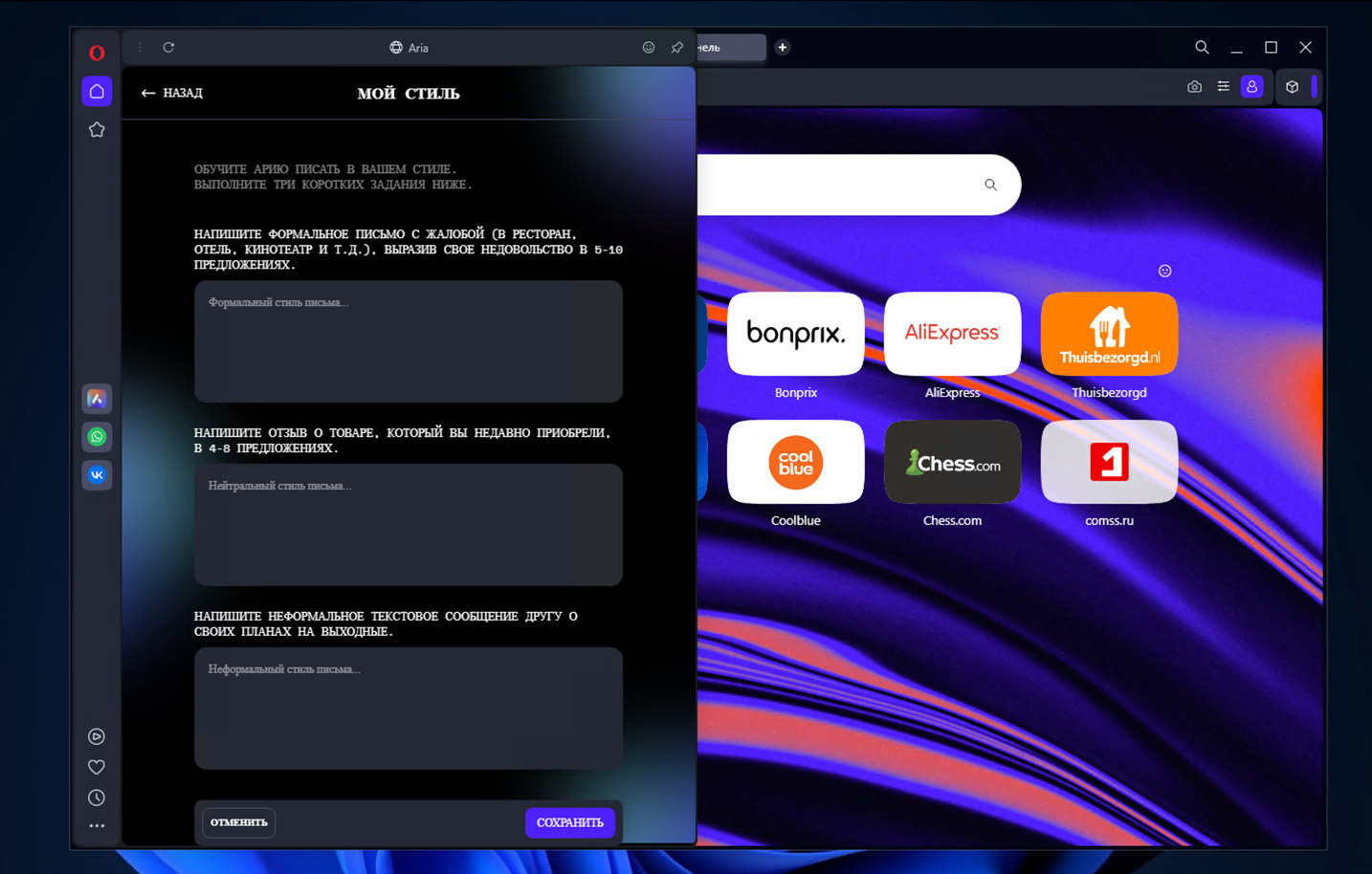This screenshot has width=1372, height=874.
Task: Open Easy Setup sliders icon
Action: click(x=1224, y=87)
